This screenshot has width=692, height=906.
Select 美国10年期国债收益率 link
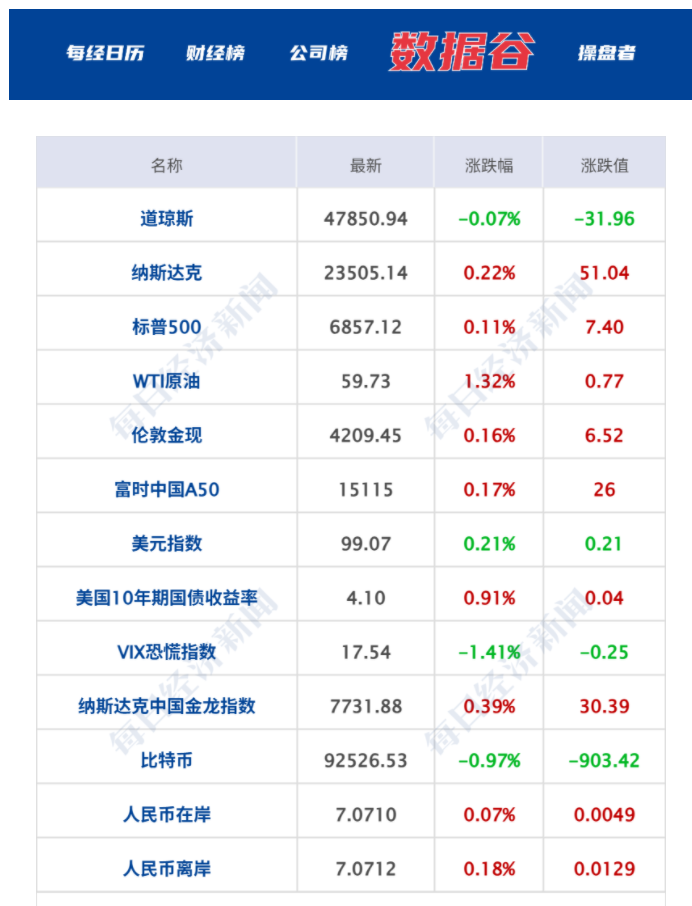pos(167,598)
